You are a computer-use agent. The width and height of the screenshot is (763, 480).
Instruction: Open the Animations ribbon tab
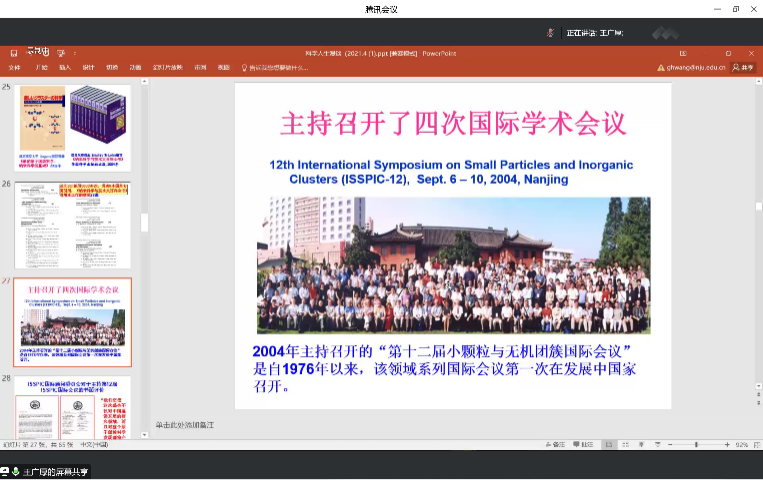click(x=135, y=68)
